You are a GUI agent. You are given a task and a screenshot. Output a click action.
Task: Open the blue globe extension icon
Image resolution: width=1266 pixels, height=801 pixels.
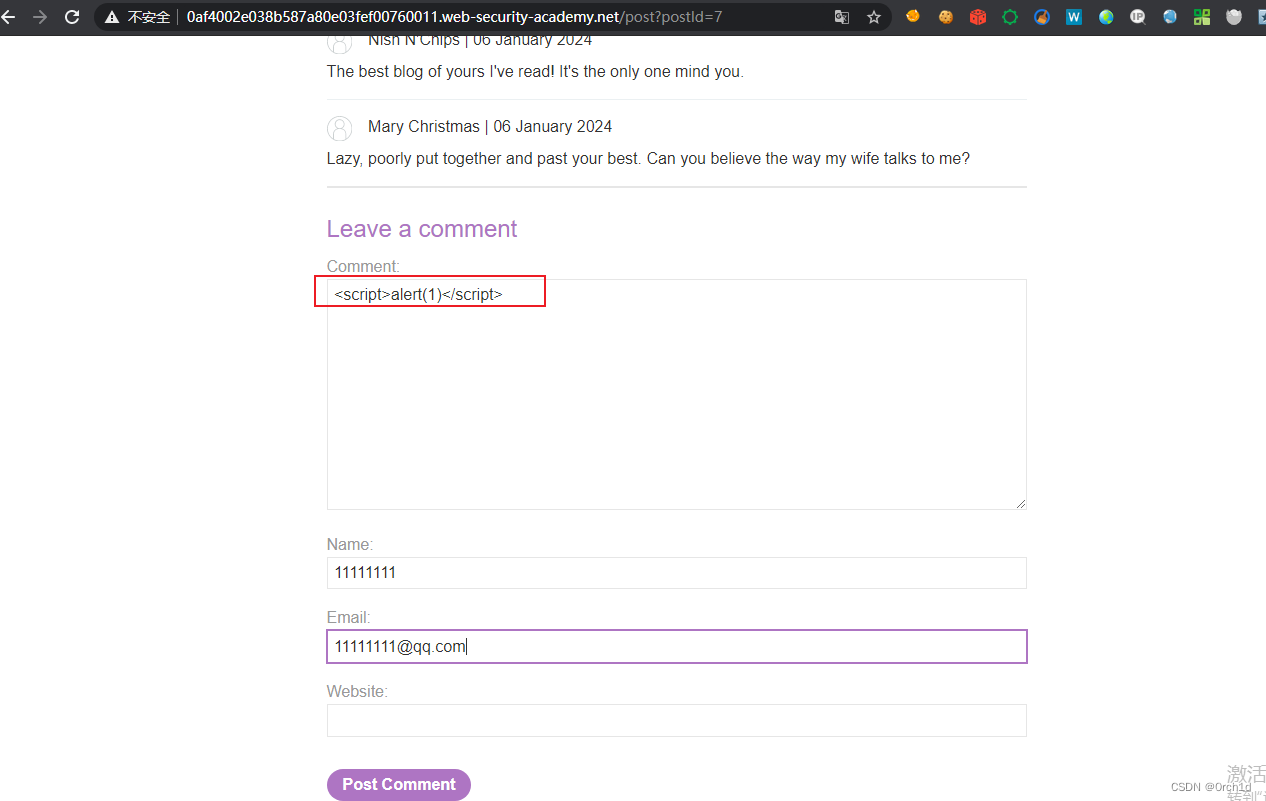[x=1170, y=17]
